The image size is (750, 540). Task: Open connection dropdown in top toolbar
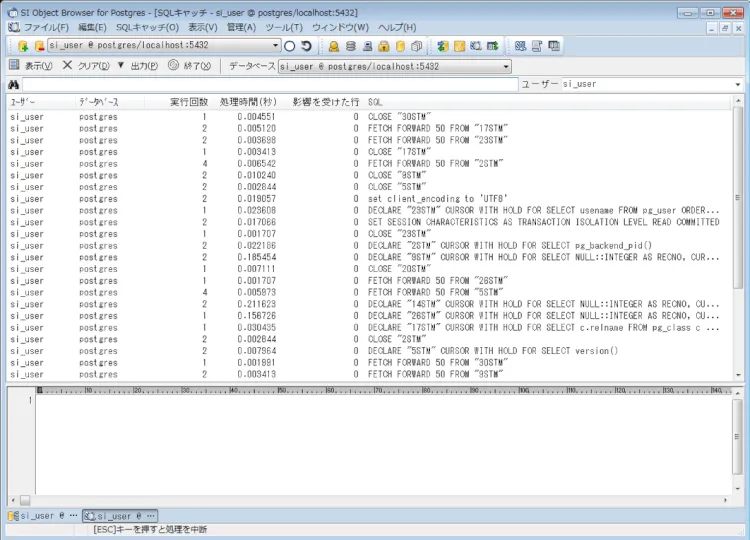(276, 45)
